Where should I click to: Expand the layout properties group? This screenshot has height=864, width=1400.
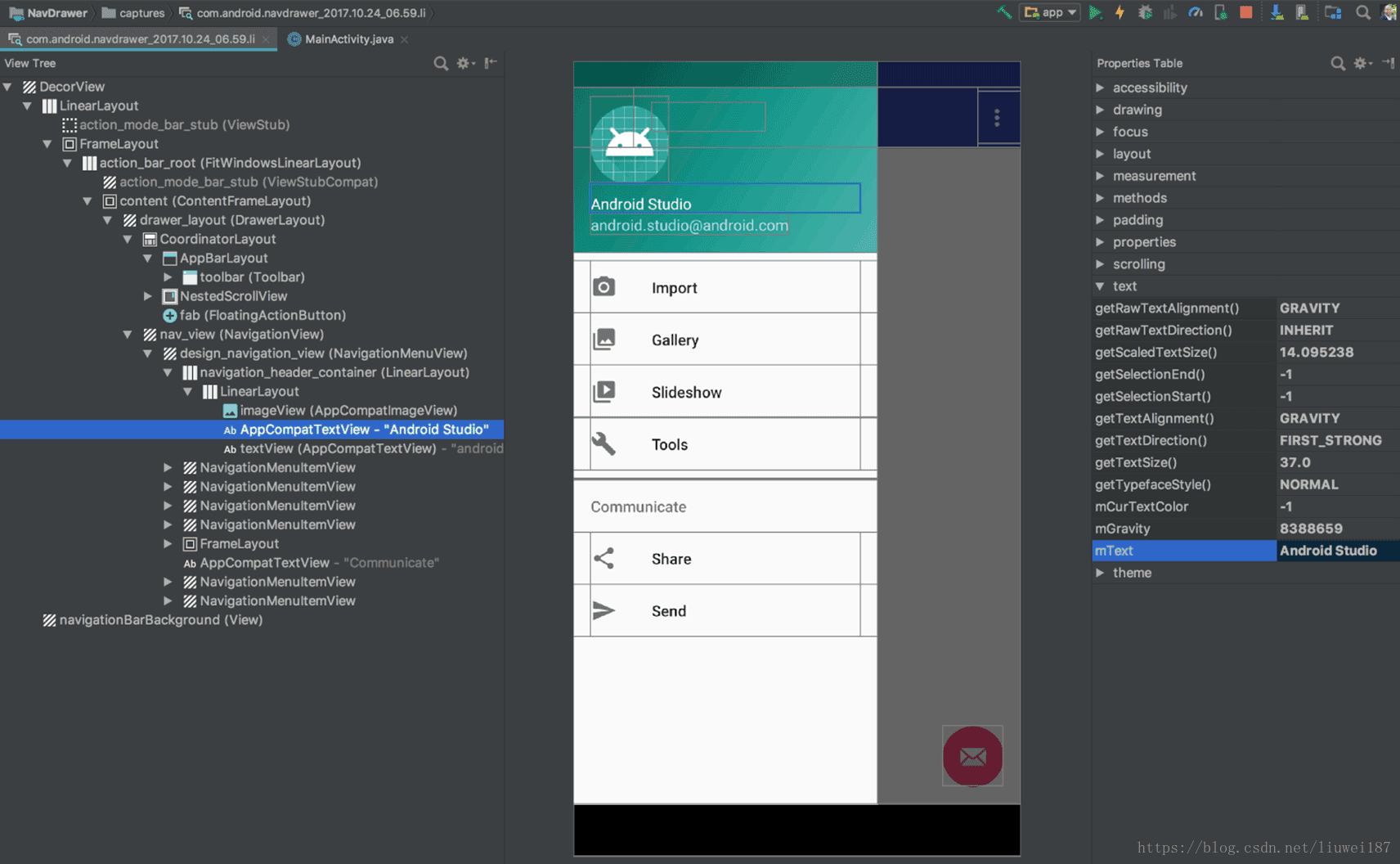[x=1100, y=154]
